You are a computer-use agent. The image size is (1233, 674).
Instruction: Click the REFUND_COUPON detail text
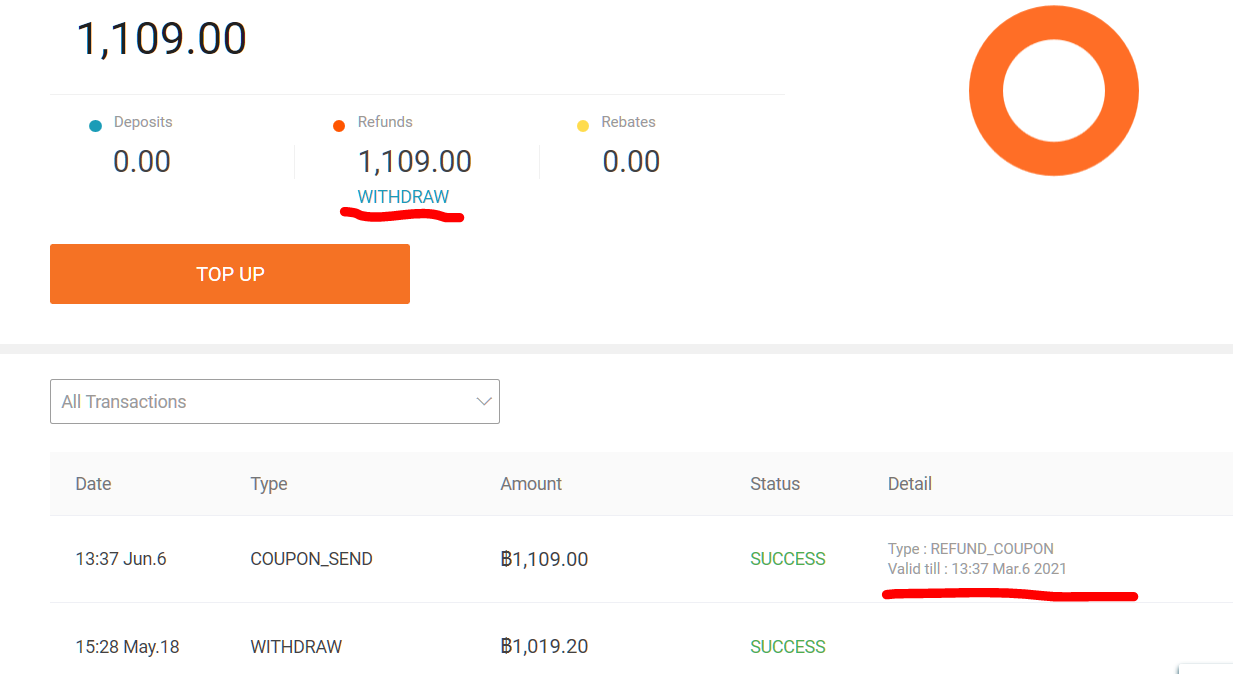click(970, 549)
